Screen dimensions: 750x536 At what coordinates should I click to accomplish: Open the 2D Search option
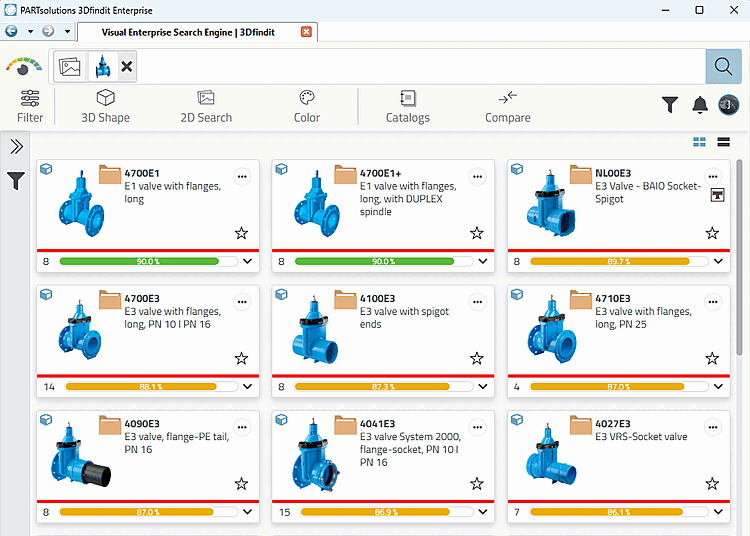click(206, 106)
